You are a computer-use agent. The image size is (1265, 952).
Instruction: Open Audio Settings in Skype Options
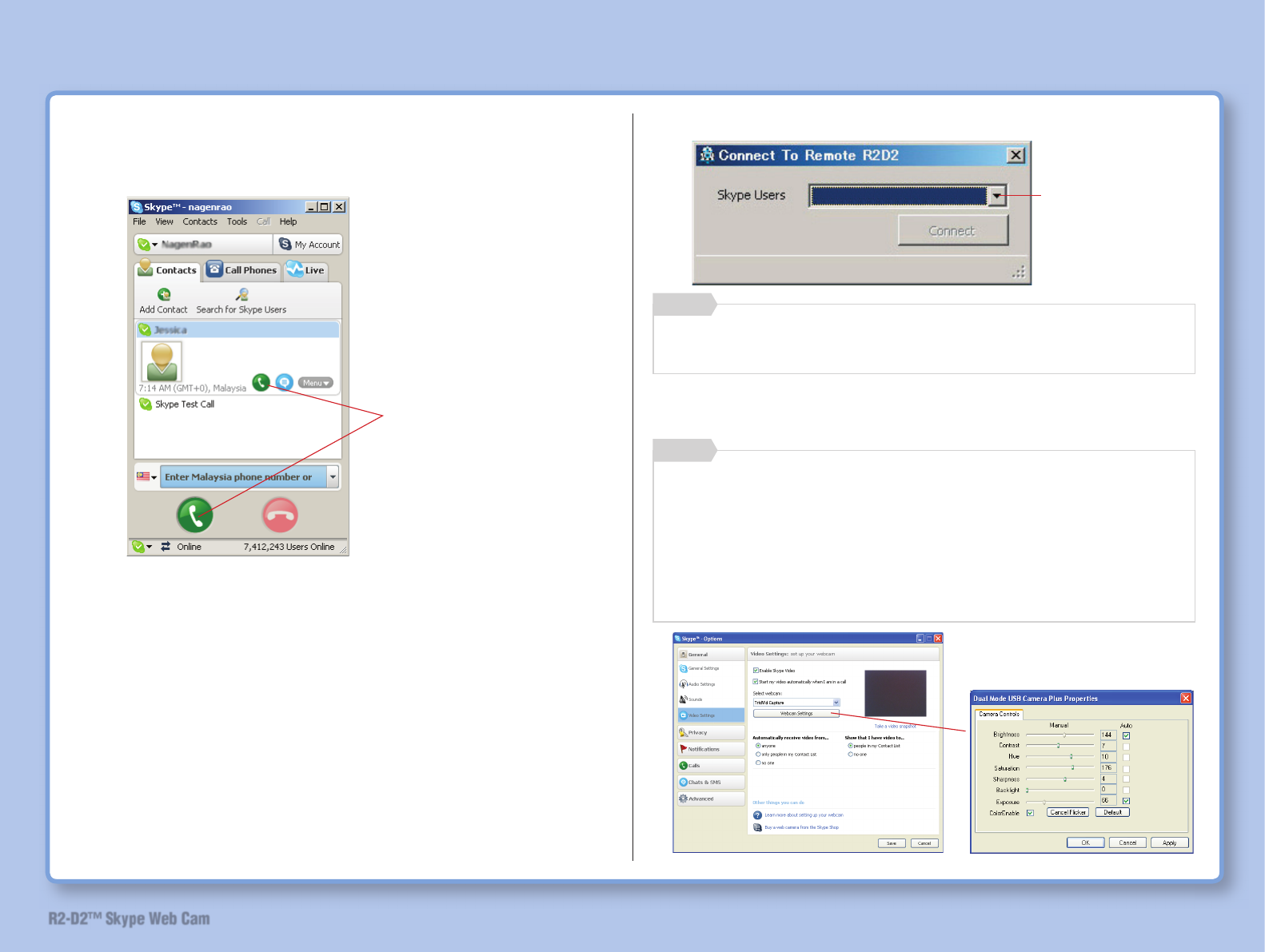(711, 684)
